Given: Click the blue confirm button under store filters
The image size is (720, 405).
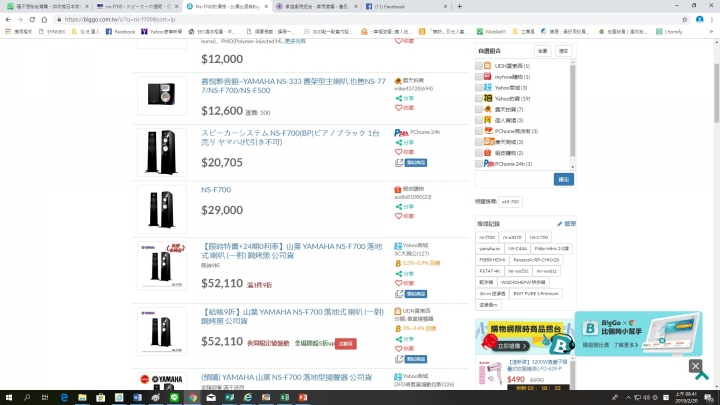Looking at the screenshot, I should (x=563, y=180).
